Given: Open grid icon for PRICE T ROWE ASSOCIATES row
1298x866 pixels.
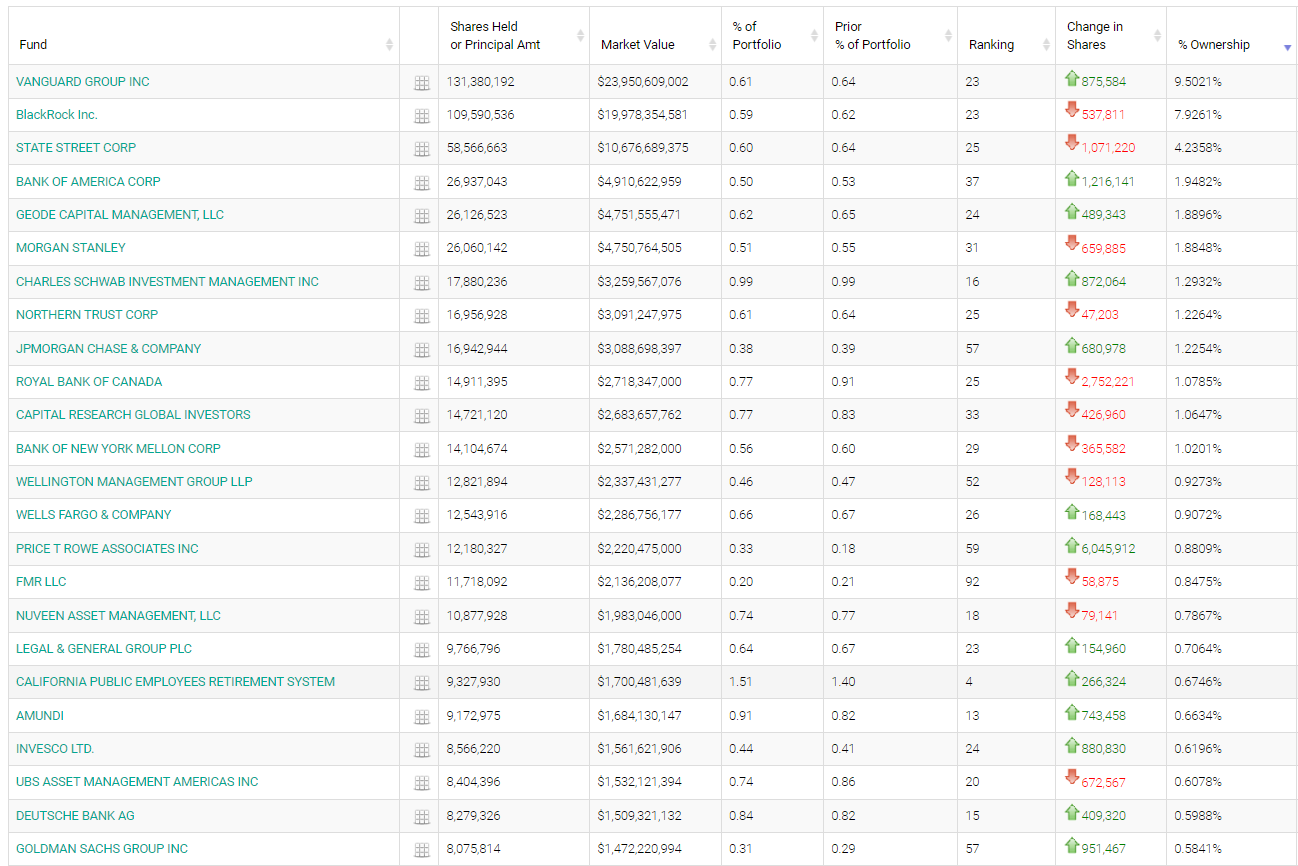Looking at the screenshot, I should click(421, 550).
